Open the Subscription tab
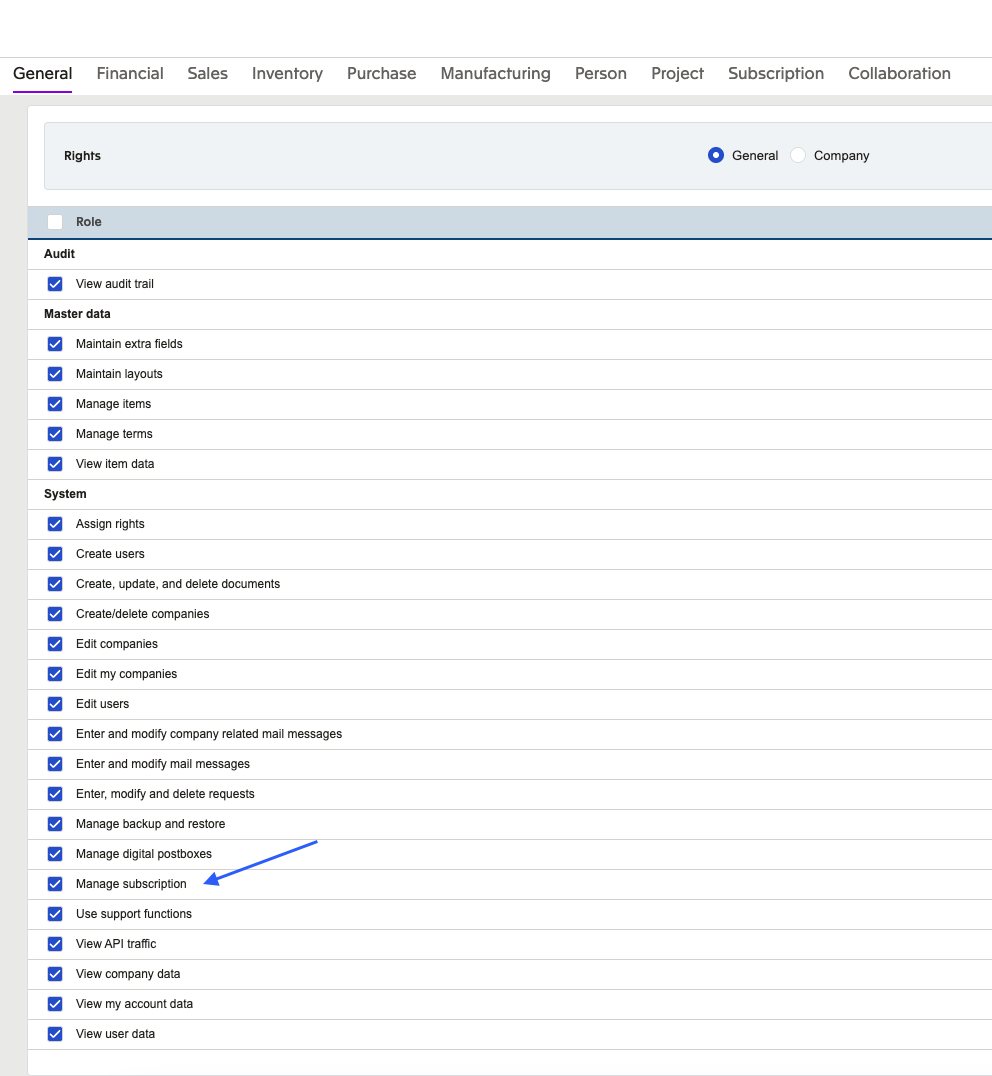Viewport: 992px width, 1076px height. [776, 73]
